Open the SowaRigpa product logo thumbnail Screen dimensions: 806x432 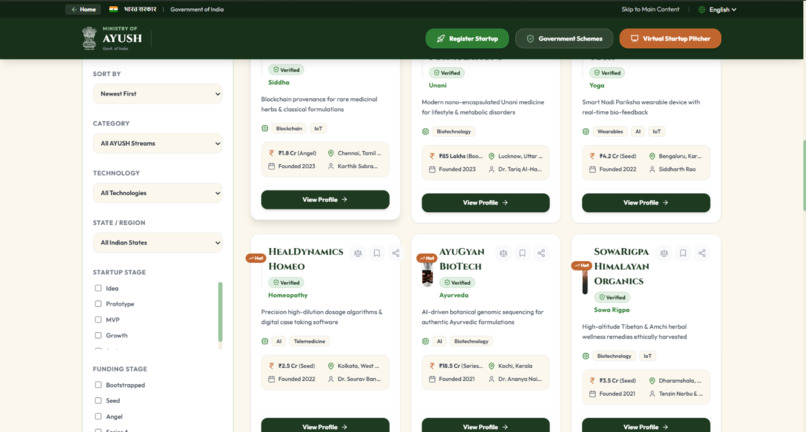[585, 282]
